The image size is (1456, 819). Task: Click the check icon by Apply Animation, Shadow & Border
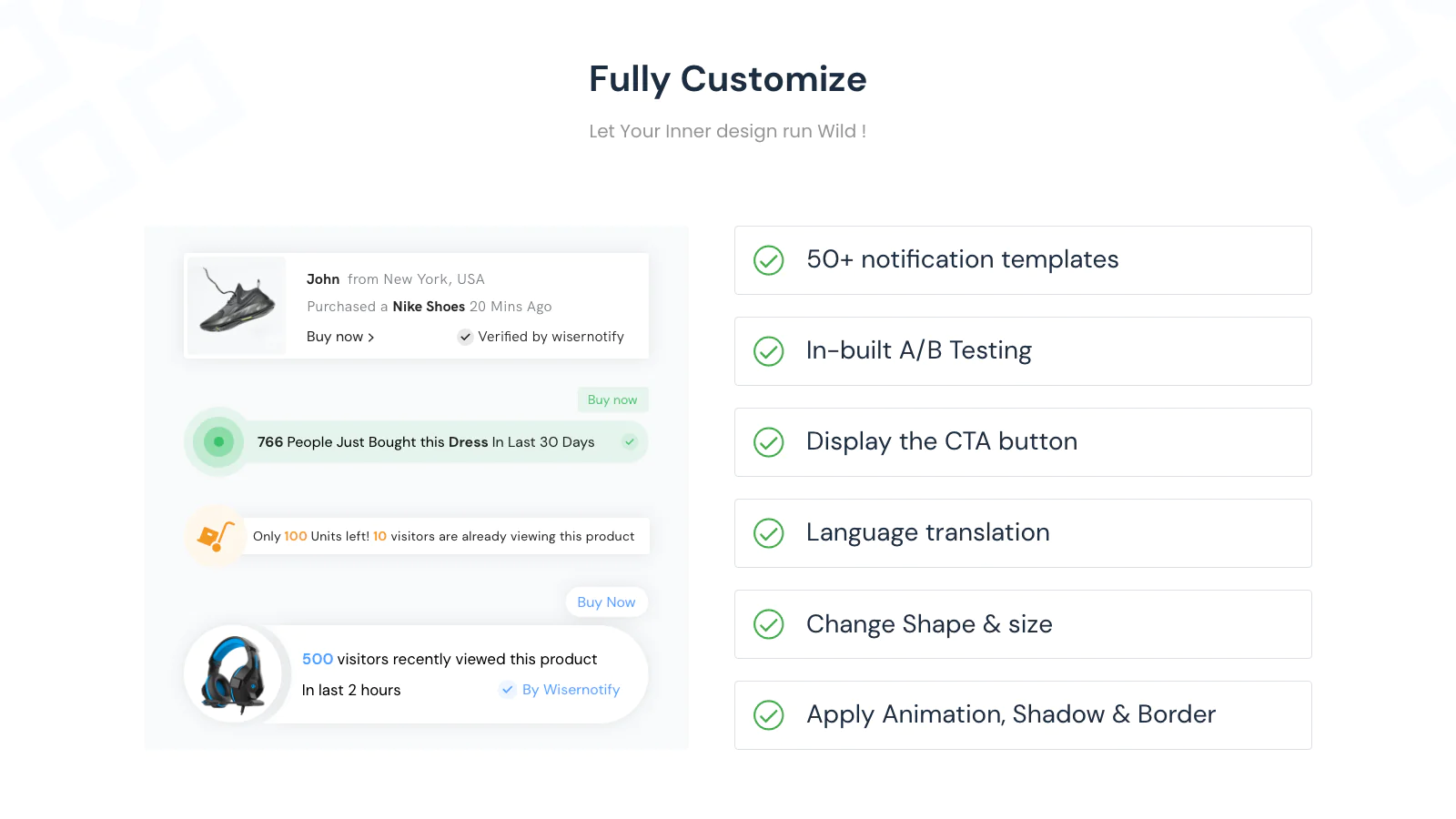click(x=769, y=715)
